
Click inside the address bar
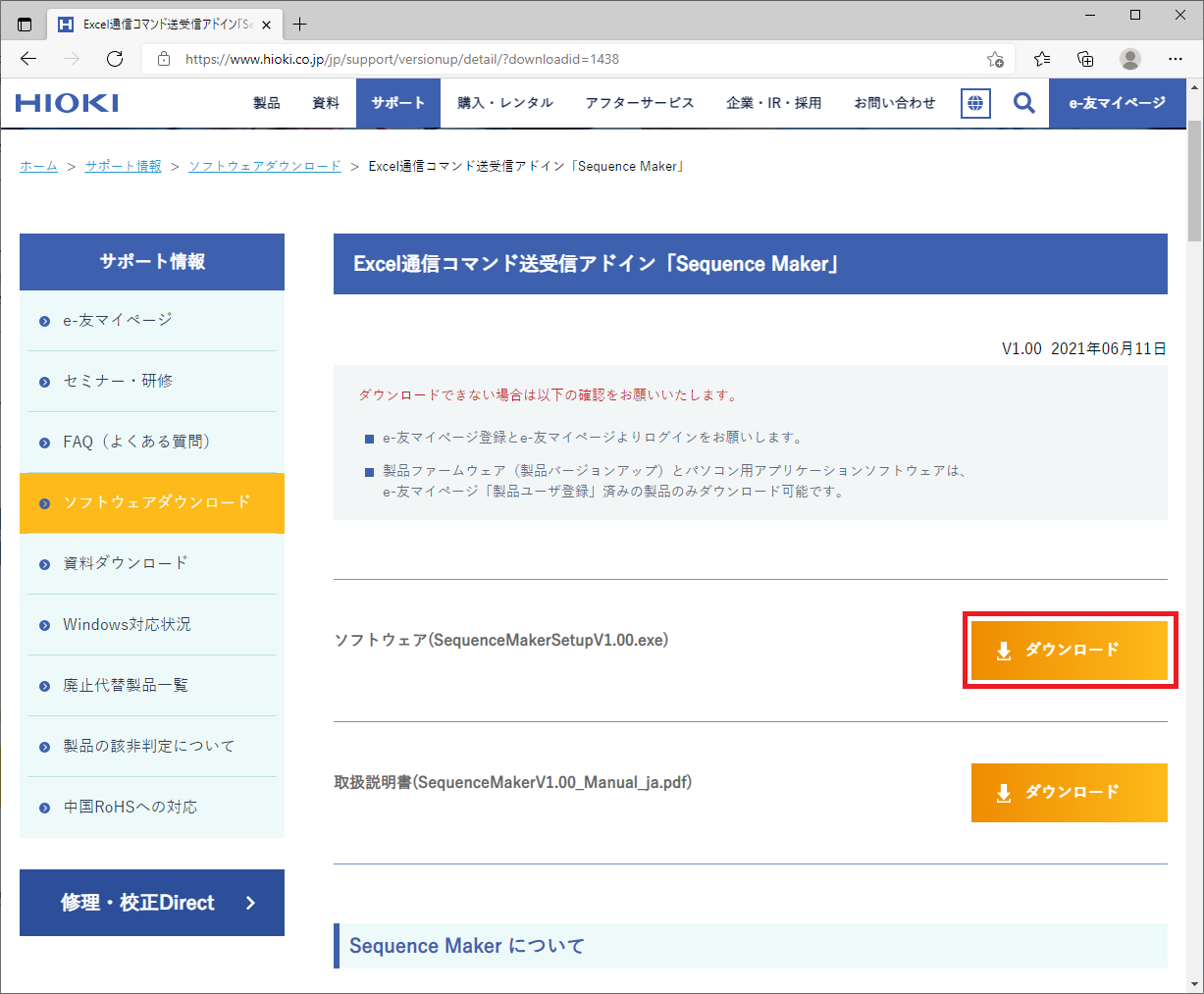(x=491, y=59)
